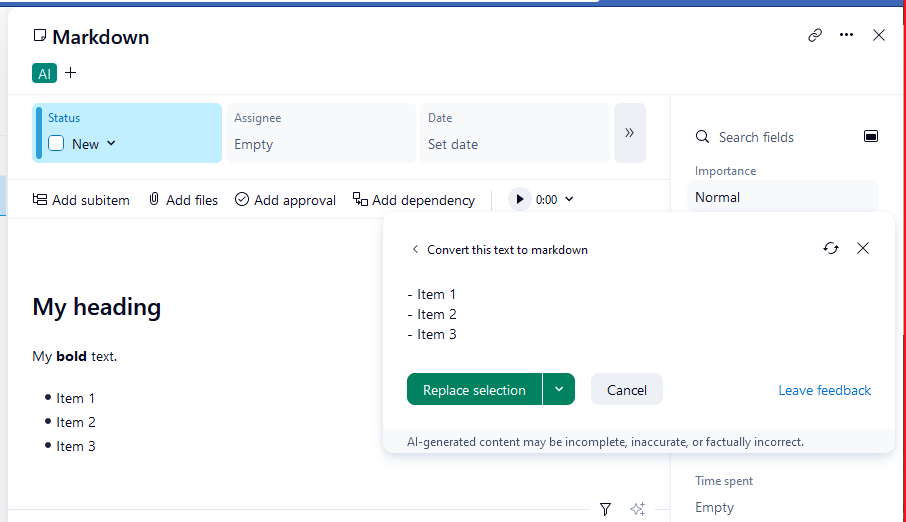Screen dimensions: 906x522
Task: Open the three-dot more options menu
Action: pos(847,35)
